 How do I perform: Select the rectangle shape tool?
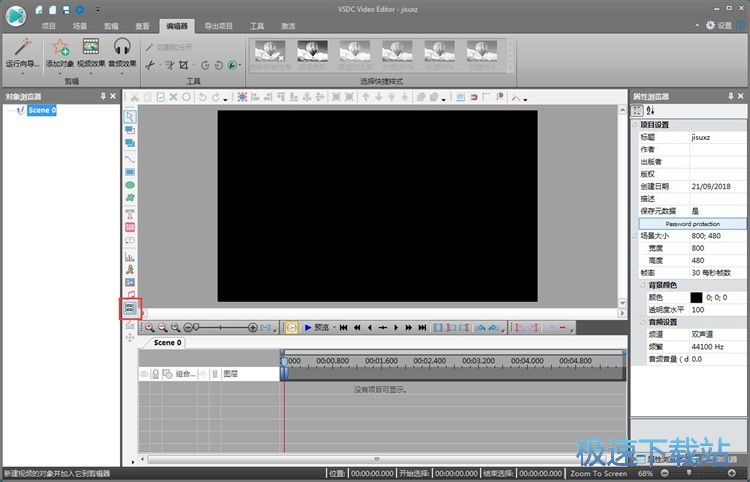(x=130, y=171)
